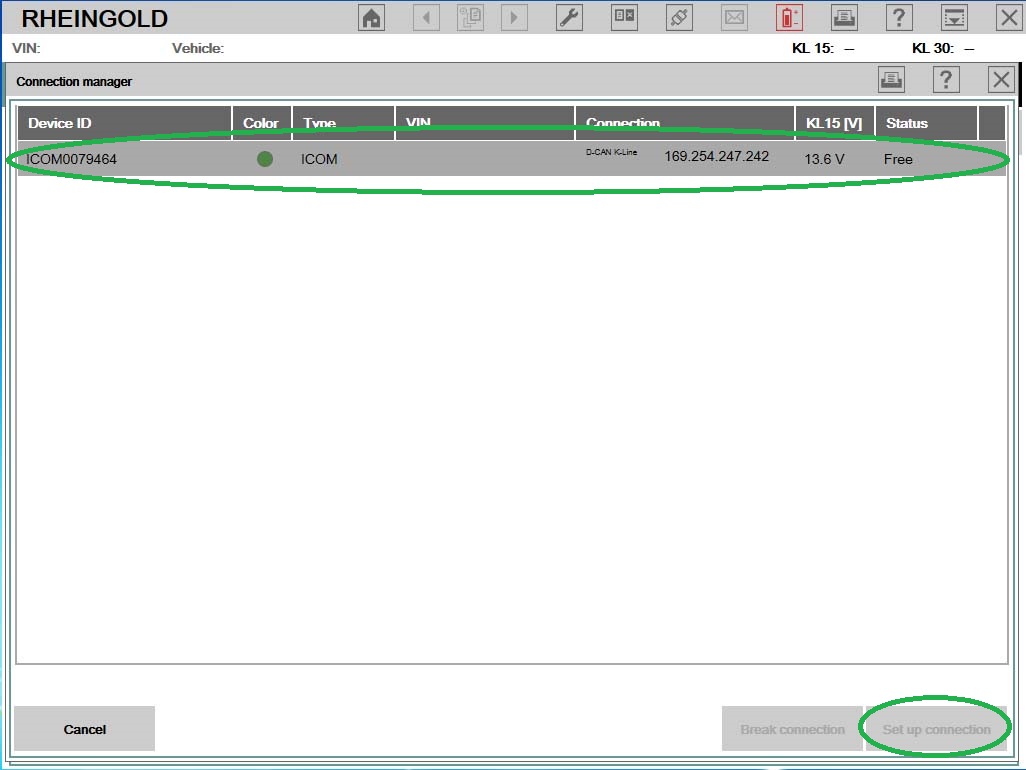Click the Break connection button
The width and height of the screenshot is (1026, 770).
tap(792, 729)
